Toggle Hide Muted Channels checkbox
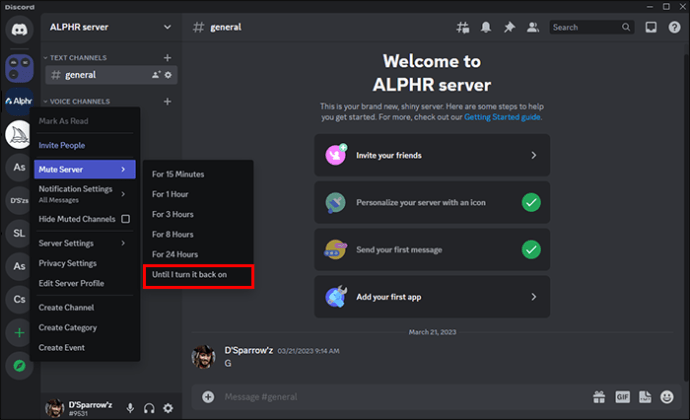 click(x=125, y=219)
